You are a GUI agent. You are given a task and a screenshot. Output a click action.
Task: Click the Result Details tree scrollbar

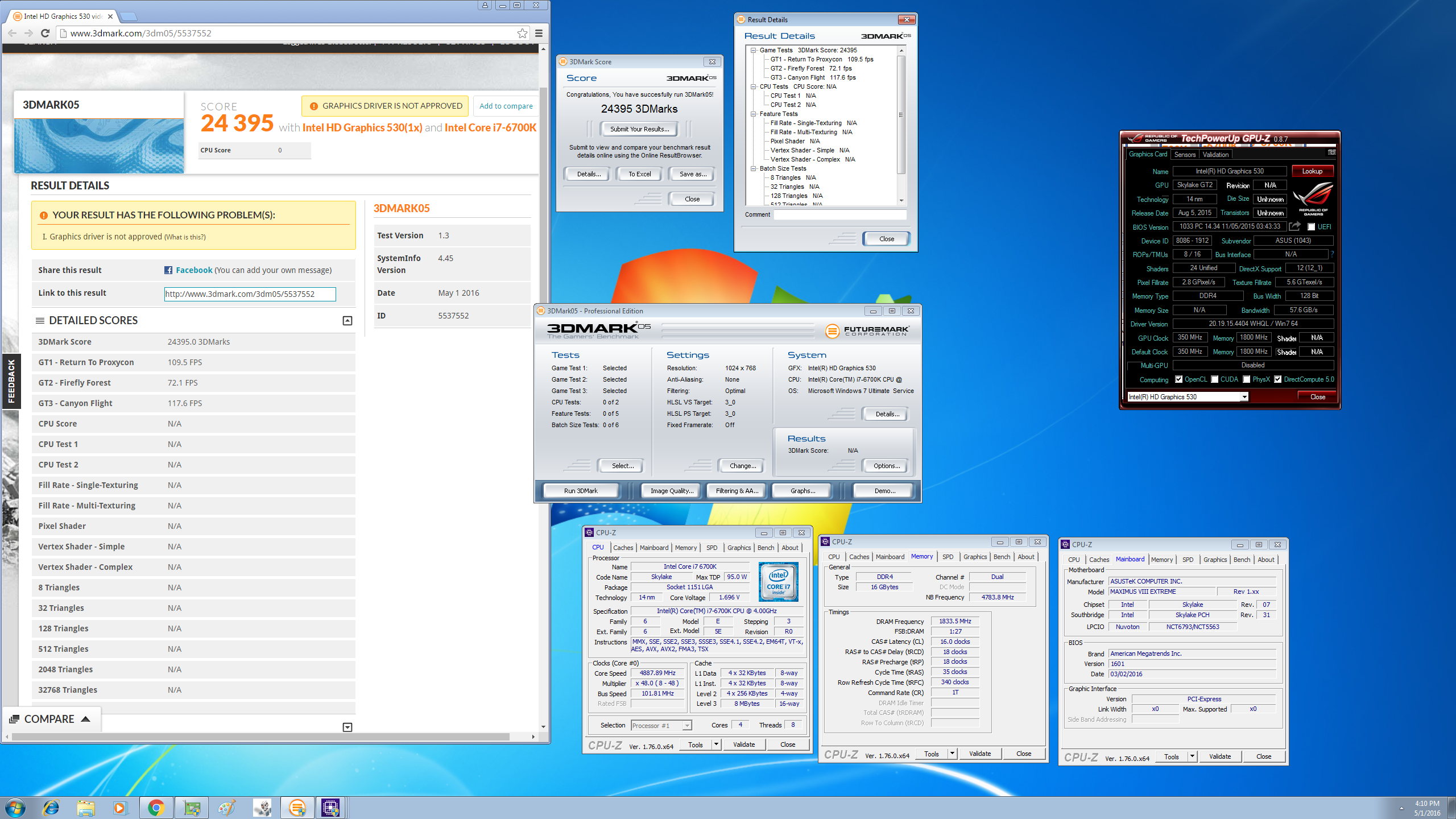(901, 114)
